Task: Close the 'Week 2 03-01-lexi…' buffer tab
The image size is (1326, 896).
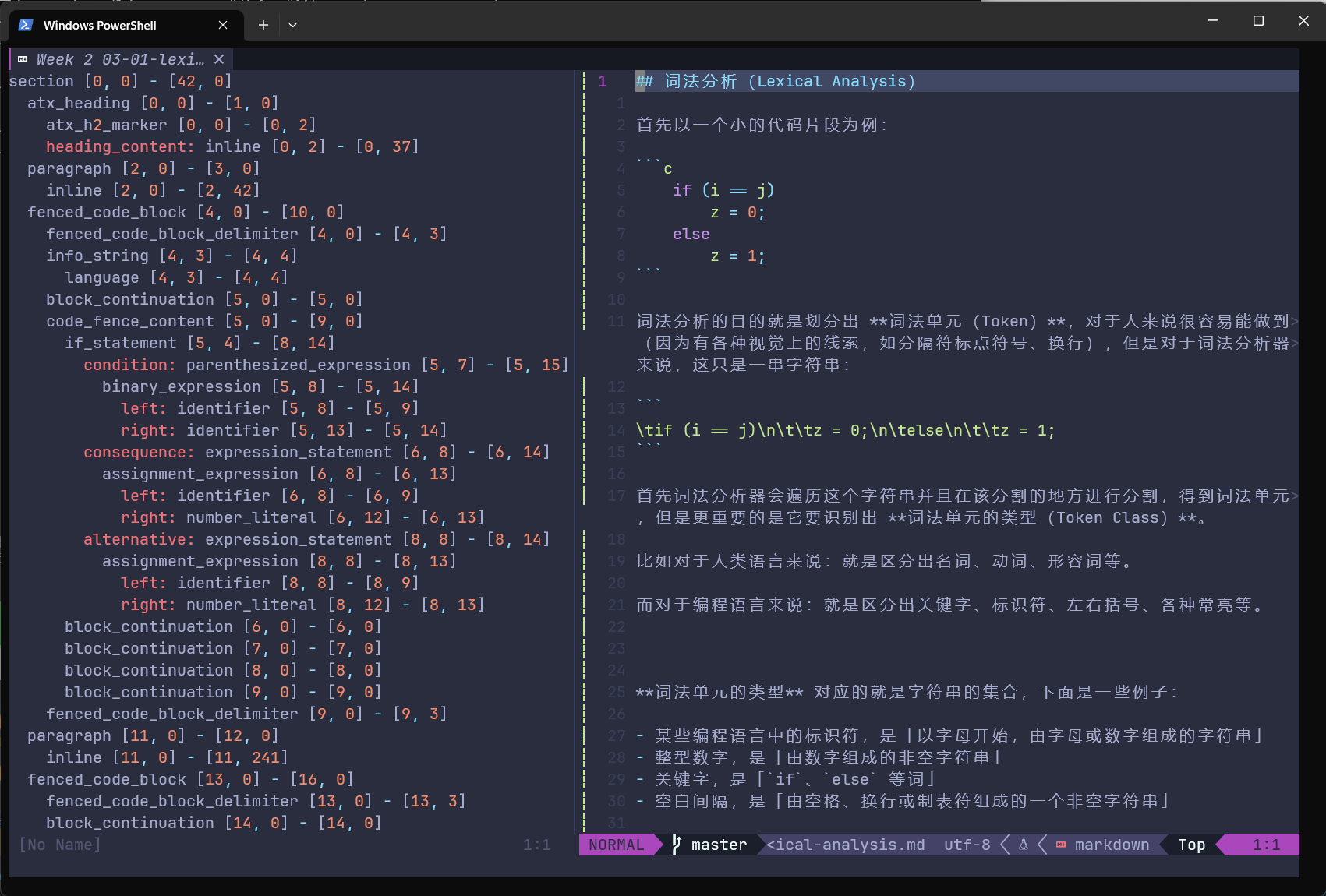Action: (x=219, y=59)
